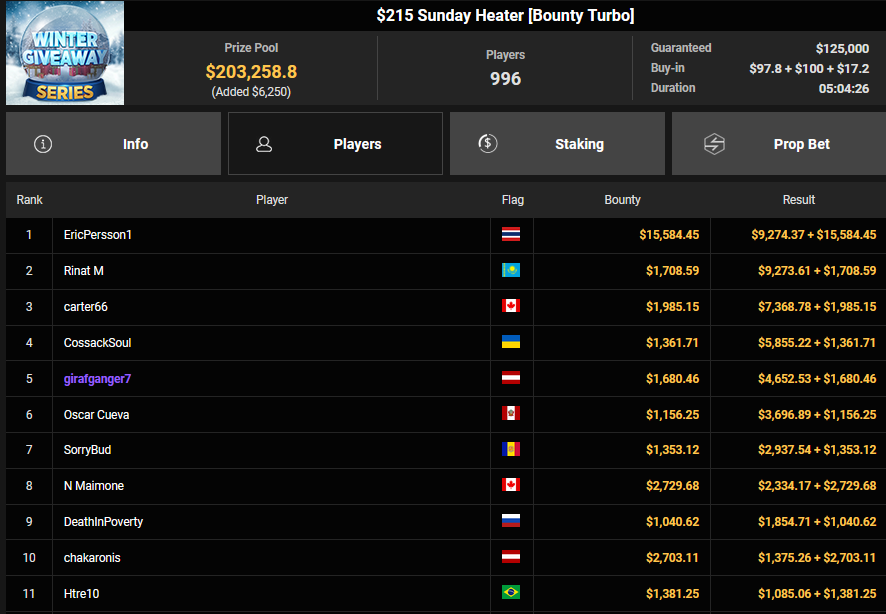Image resolution: width=886 pixels, height=614 pixels.
Task: Click the Winter Giveaway Series banner
Action: pyautogui.click(x=65, y=53)
